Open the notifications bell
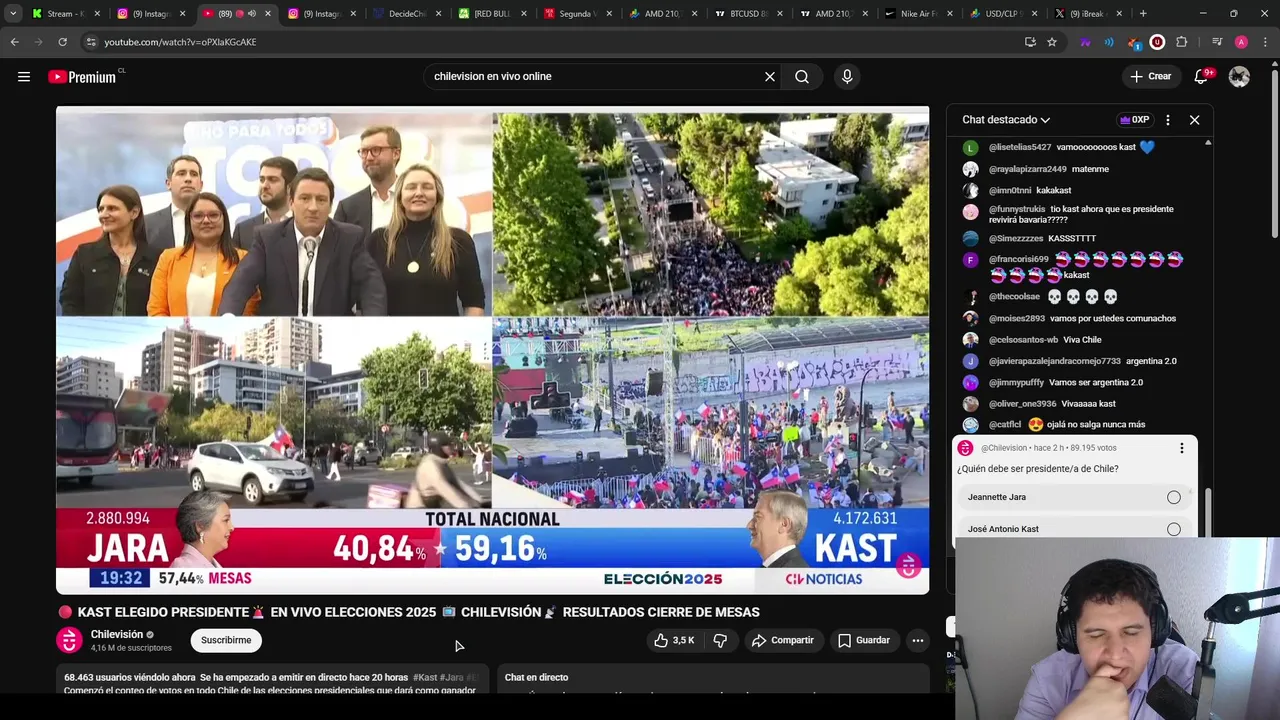1280x720 pixels. [1202, 76]
